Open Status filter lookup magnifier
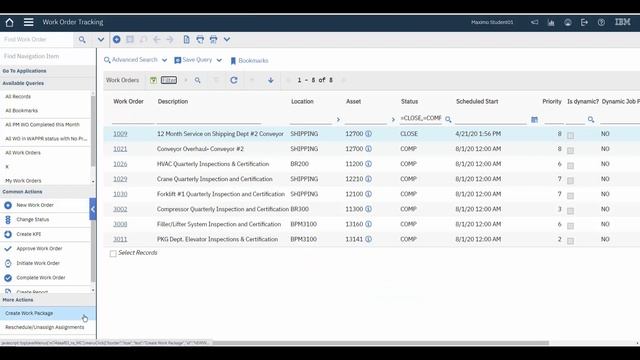 click(448, 120)
